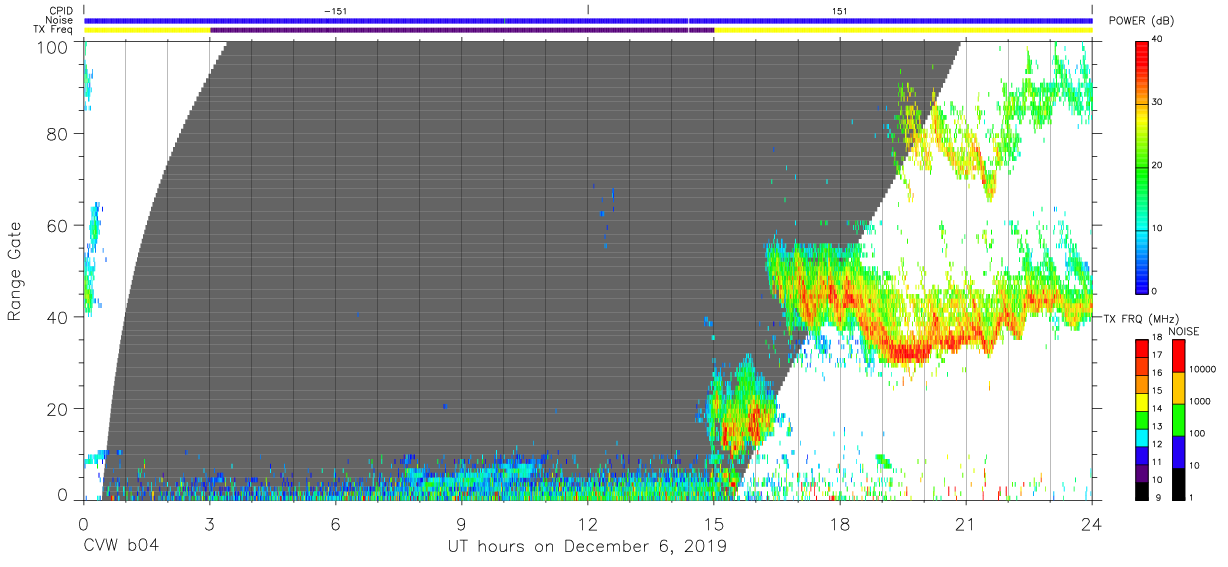Click the purple segment of TX Freq bar

462,30
